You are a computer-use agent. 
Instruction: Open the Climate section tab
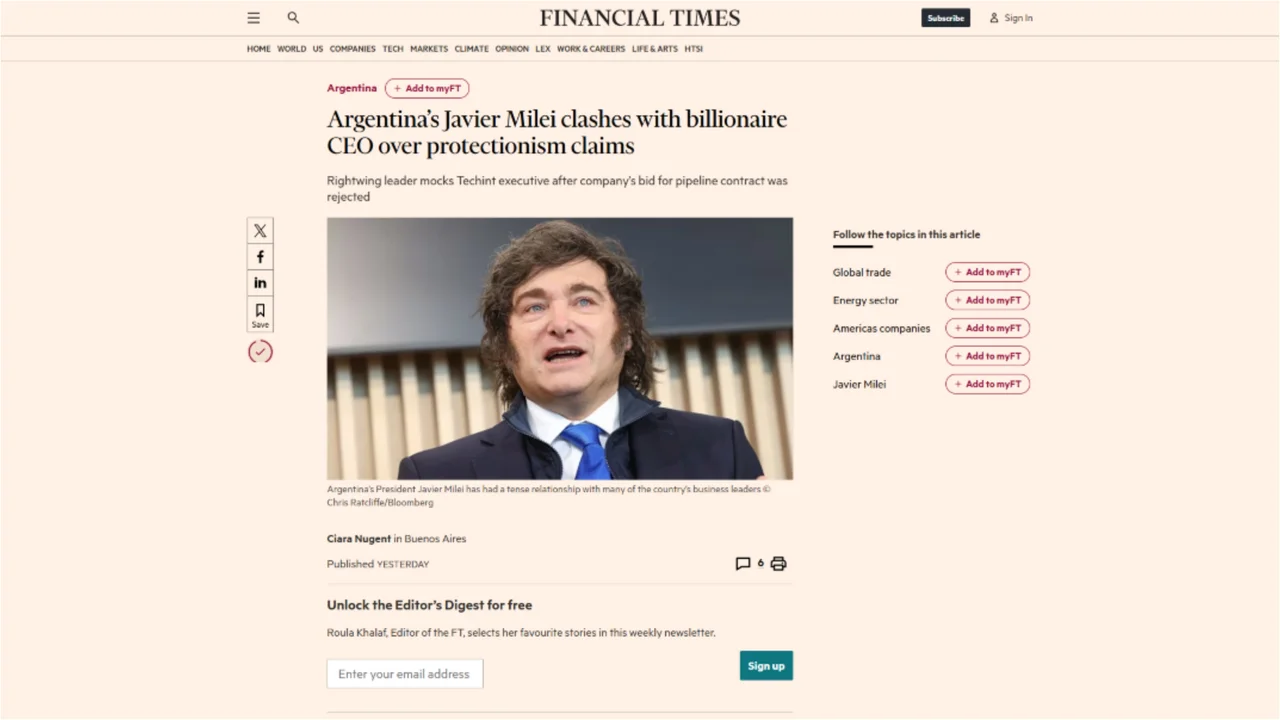point(471,48)
